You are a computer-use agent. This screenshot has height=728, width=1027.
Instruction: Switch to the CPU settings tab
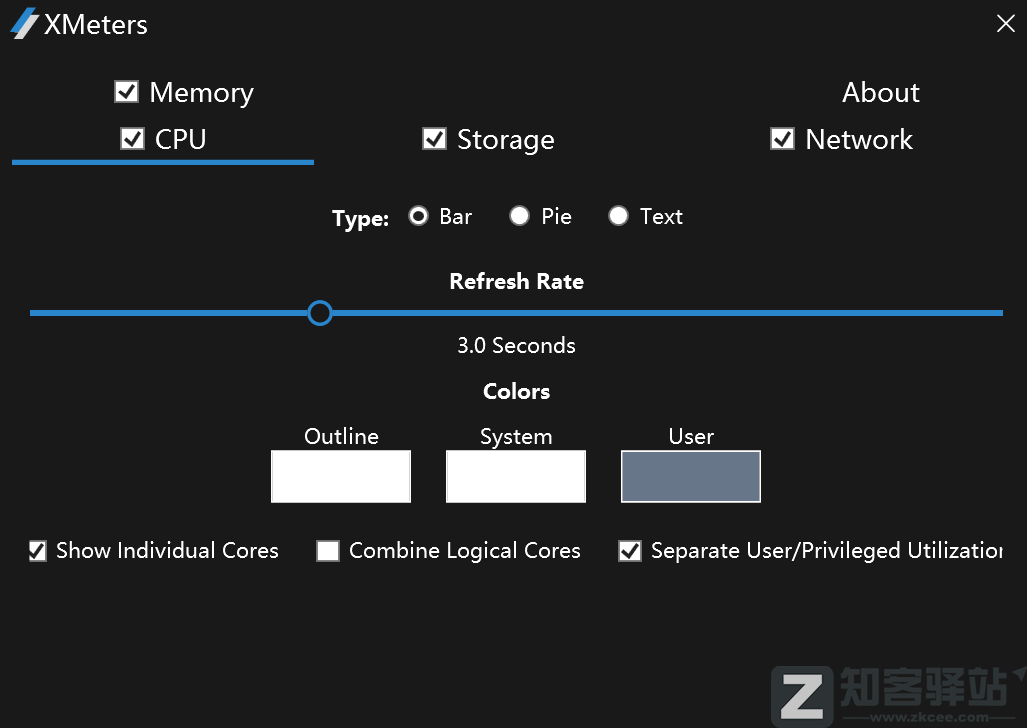point(182,139)
